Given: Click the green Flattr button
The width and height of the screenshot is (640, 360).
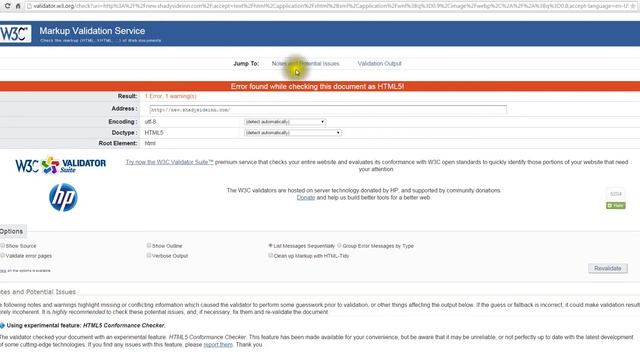Looking at the screenshot, I should (616, 205).
